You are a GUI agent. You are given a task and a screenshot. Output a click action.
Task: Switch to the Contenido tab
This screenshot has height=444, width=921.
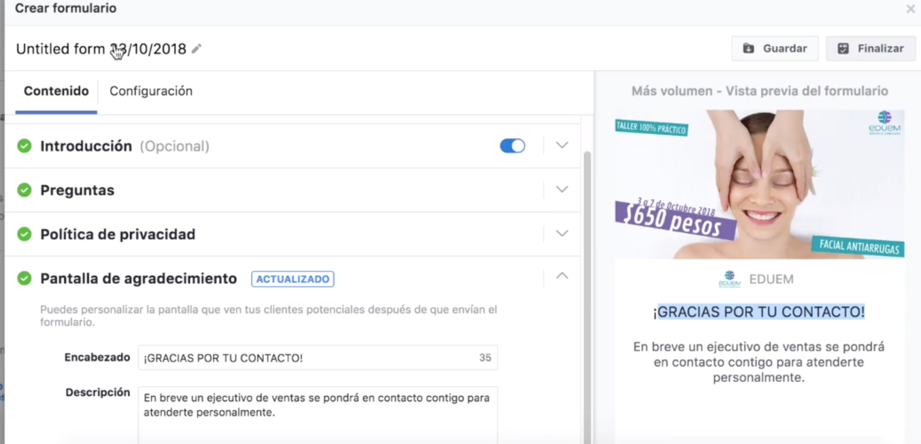click(x=56, y=91)
